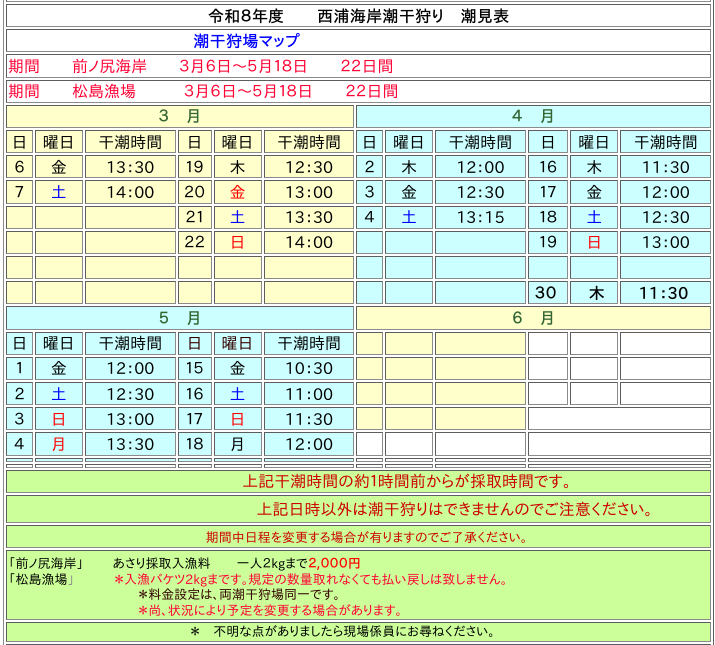Click the 3月 month header
Screen dimensions: 715x645
tap(180, 116)
